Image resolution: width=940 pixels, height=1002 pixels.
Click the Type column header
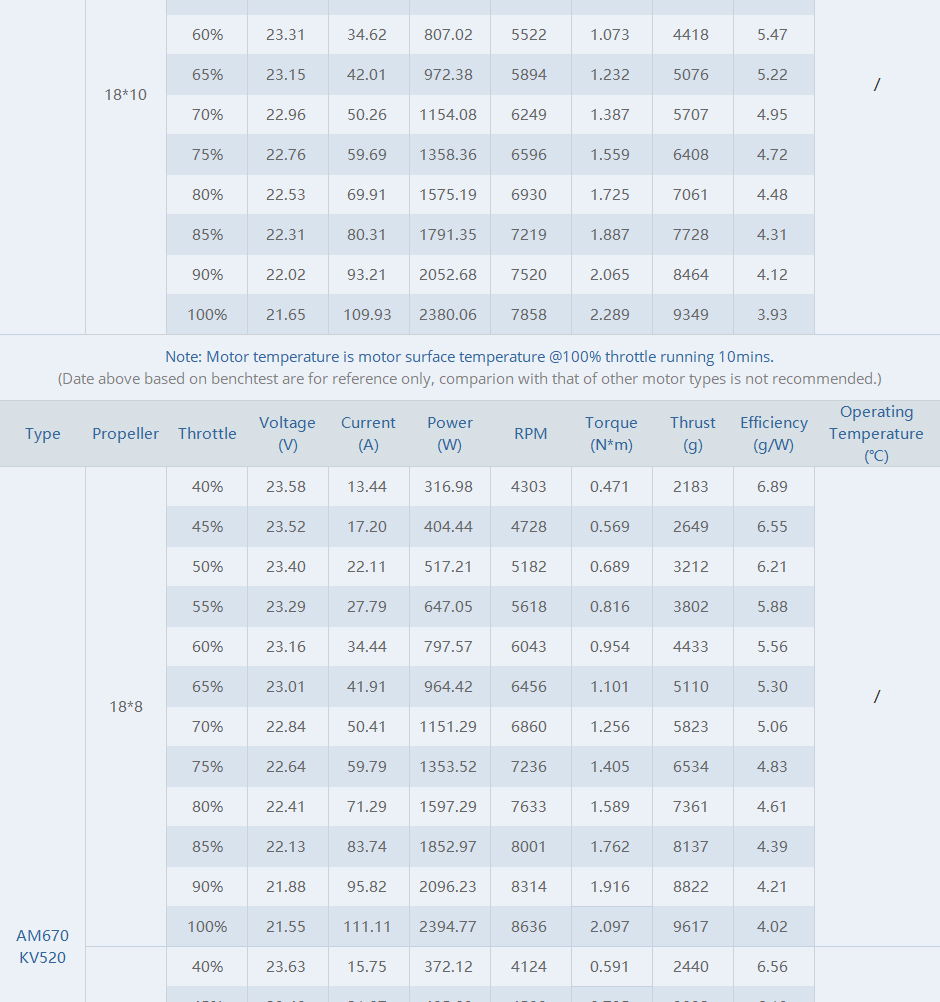coord(43,434)
